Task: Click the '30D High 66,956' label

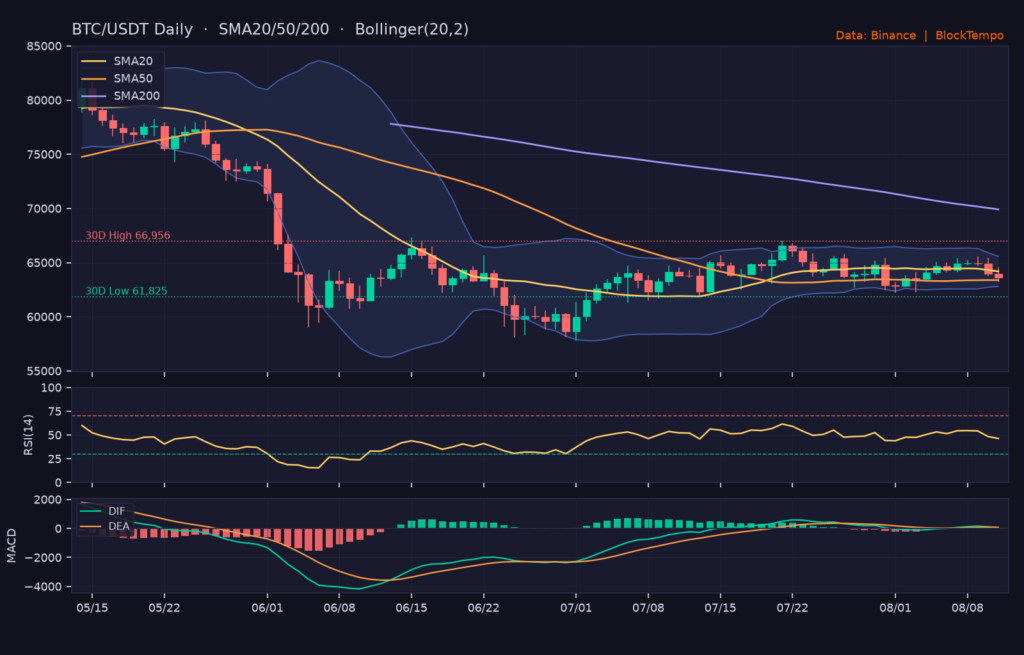Action: (x=127, y=235)
